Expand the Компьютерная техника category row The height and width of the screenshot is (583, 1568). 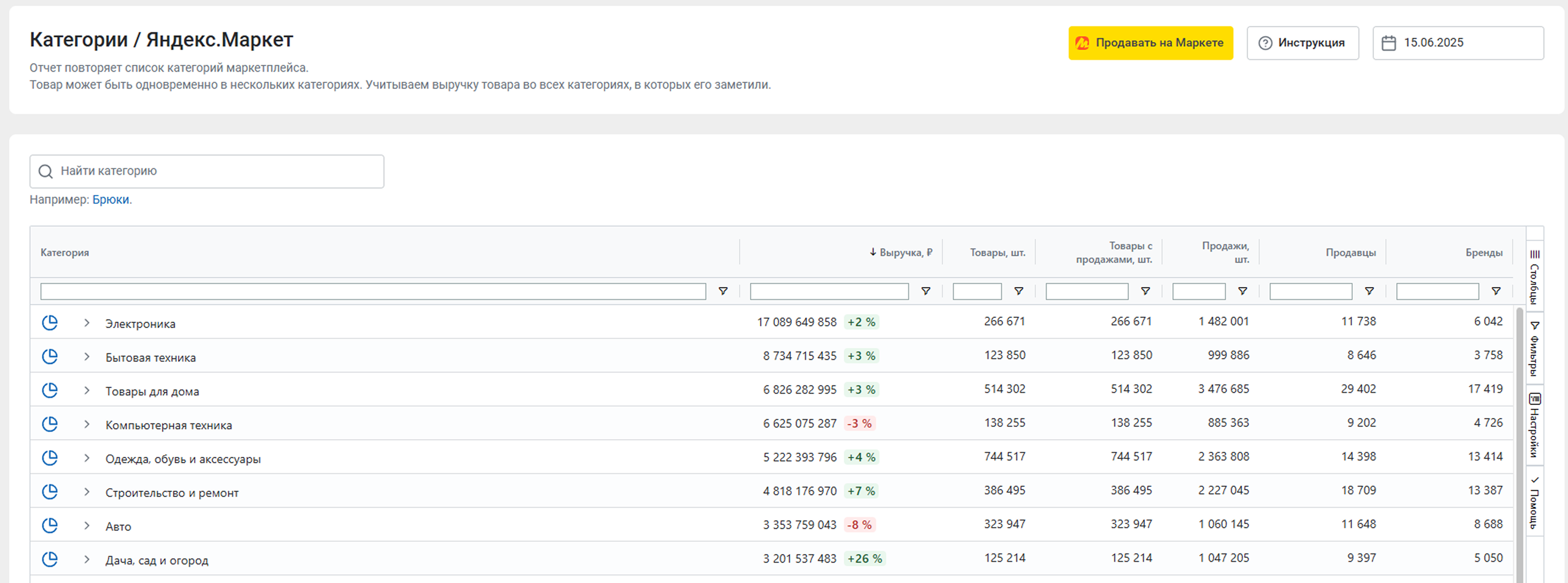pos(87,424)
